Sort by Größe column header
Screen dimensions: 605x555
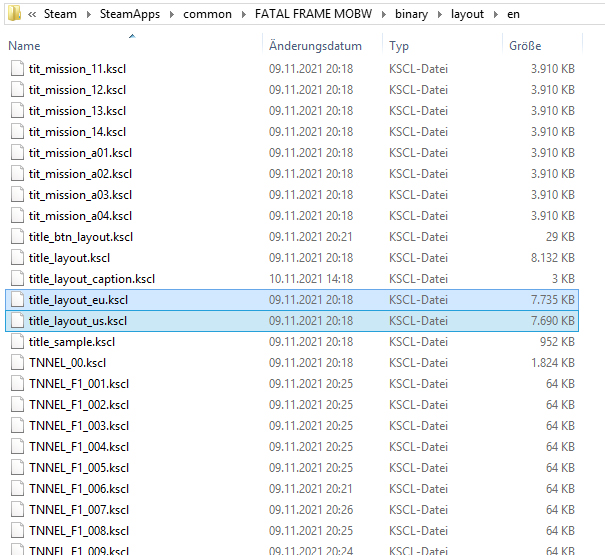tap(525, 46)
